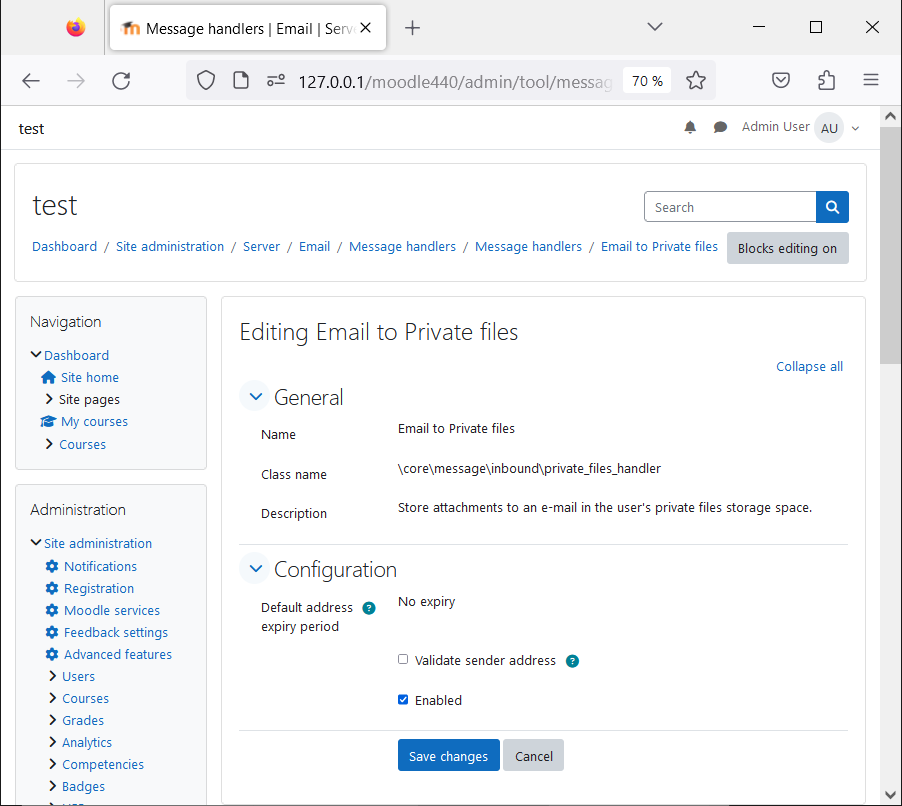Open help for Default address expiry period
The width and height of the screenshot is (902, 806).
pos(369,608)
